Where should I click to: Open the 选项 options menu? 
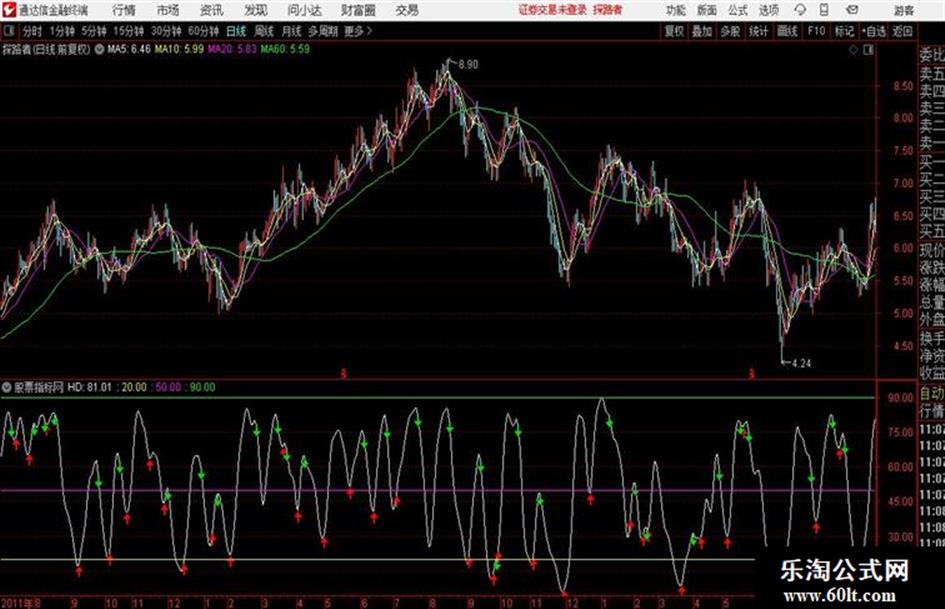point(768,10)
